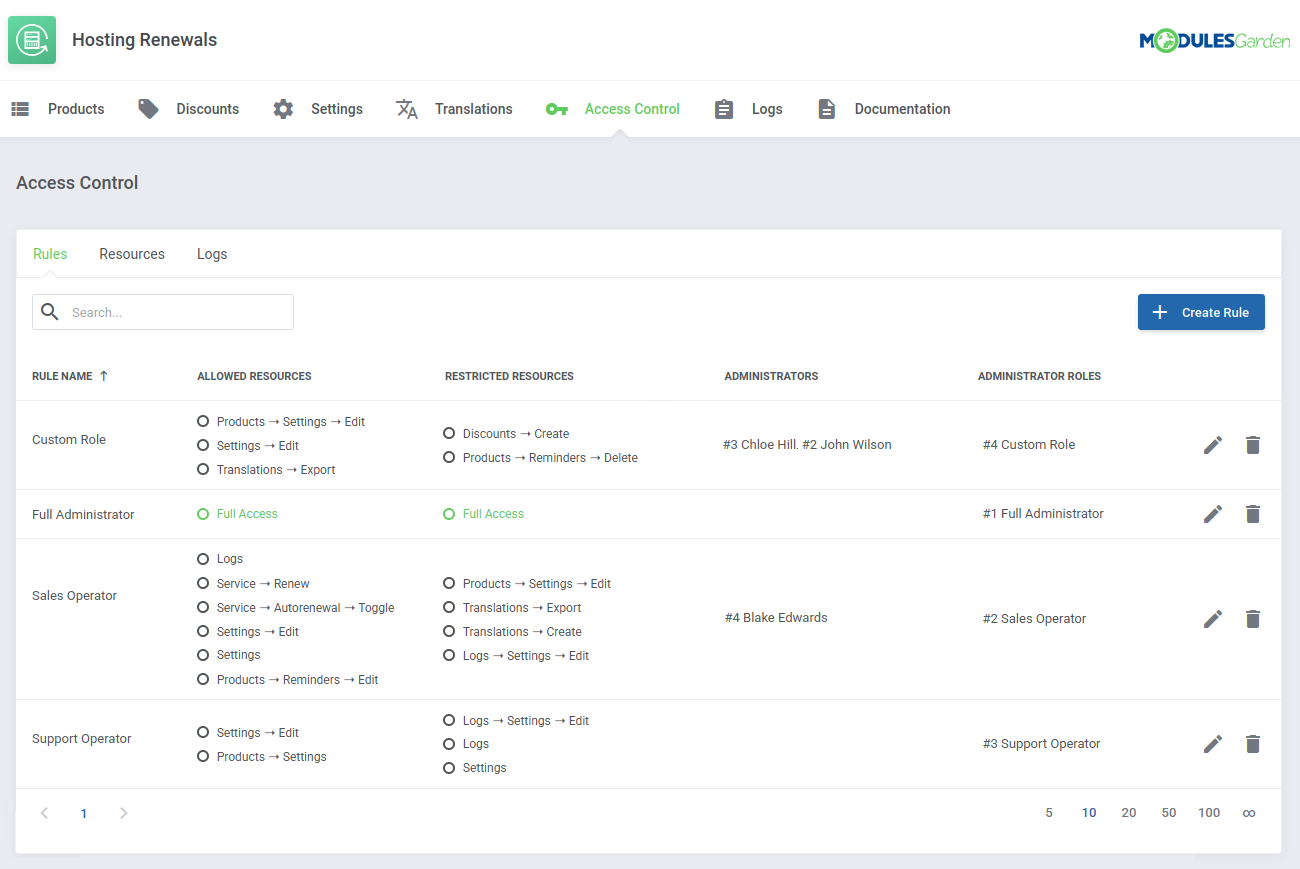Switch to the Resources tab
1300x869 pixels.
tap(132, 254)
